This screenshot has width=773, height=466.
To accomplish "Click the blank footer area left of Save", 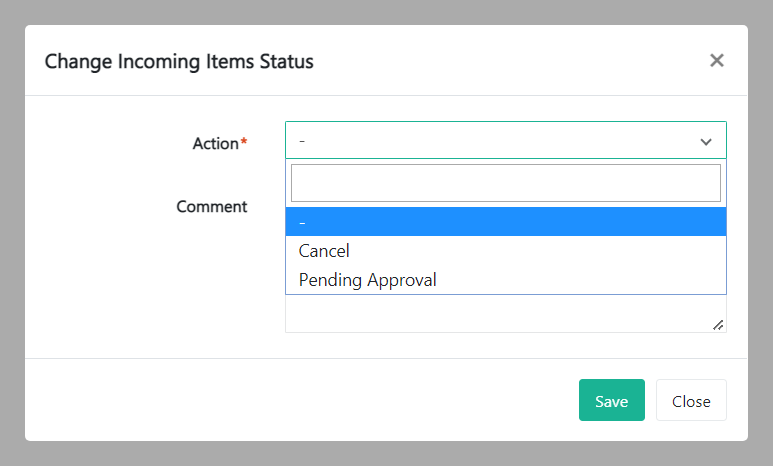I will click(300, 401).
